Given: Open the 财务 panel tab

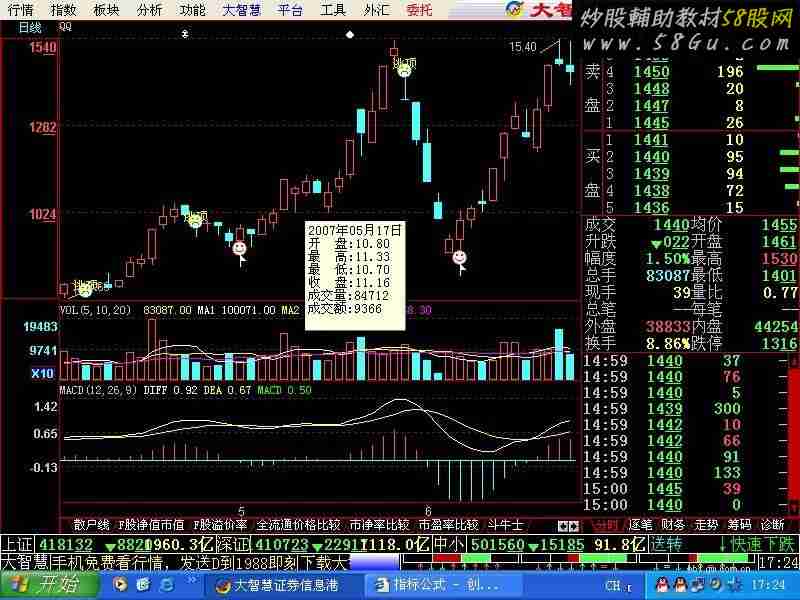Looking at the screenshot, I should tap(673, 524).
